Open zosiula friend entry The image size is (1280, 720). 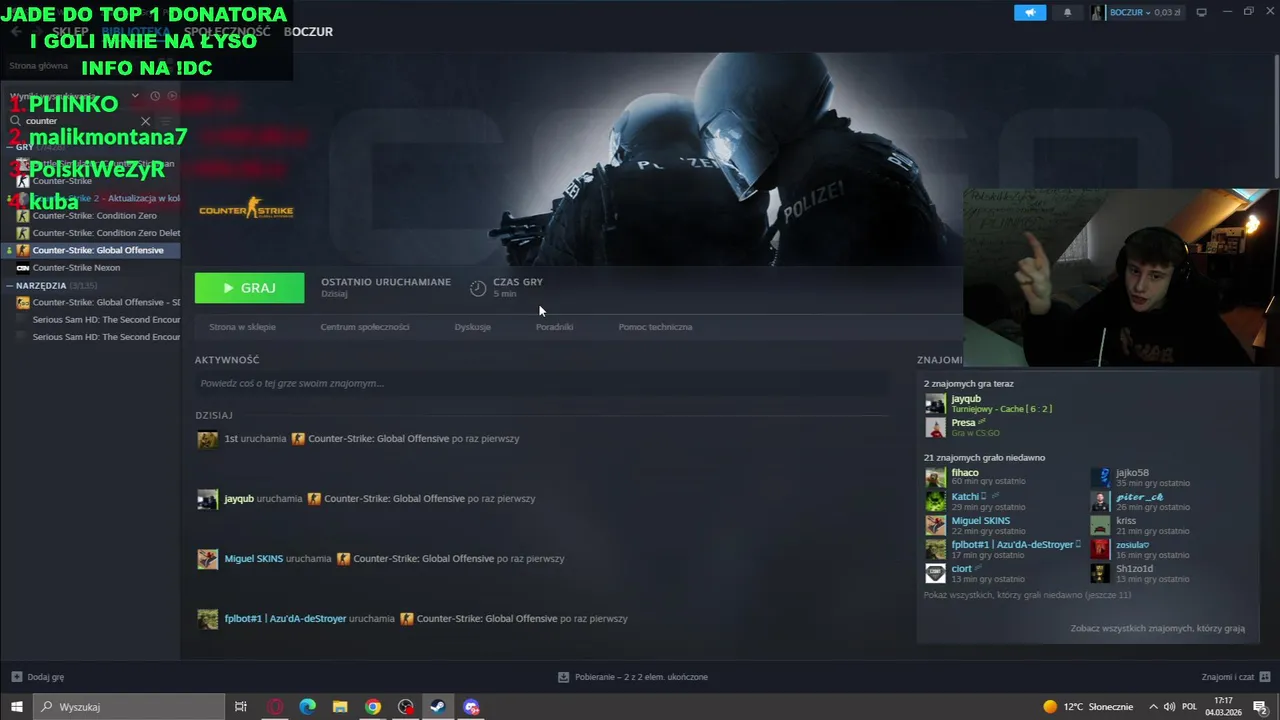click(1132, 545)
